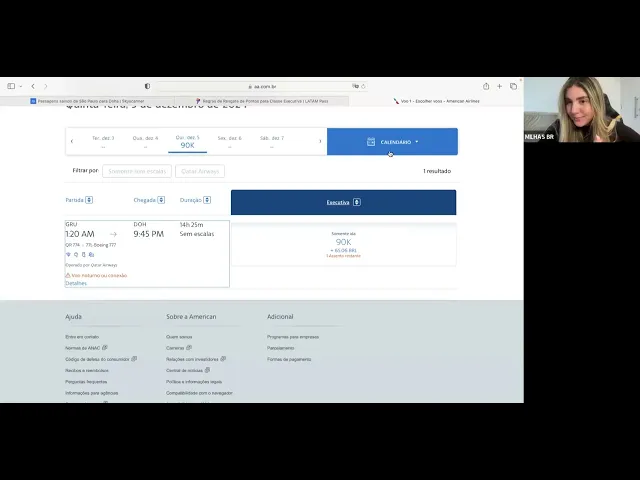Select the Ter. dez. 3 date

point(103,142)
